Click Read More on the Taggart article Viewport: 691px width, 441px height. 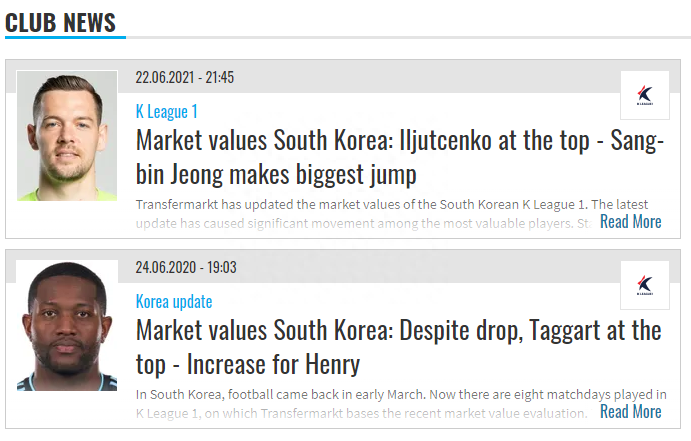[x=630, y=411]
